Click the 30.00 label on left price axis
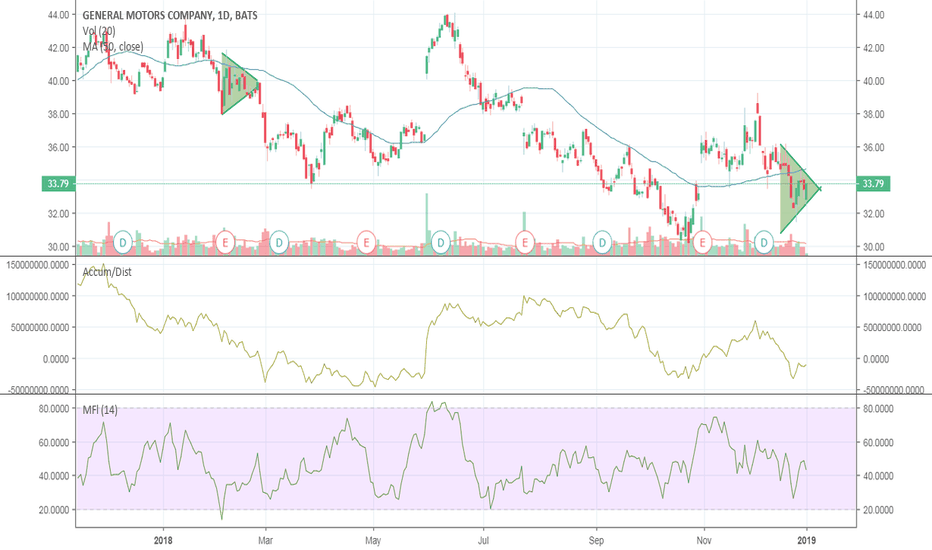932x550 pixels. click(x=58, y=247)
